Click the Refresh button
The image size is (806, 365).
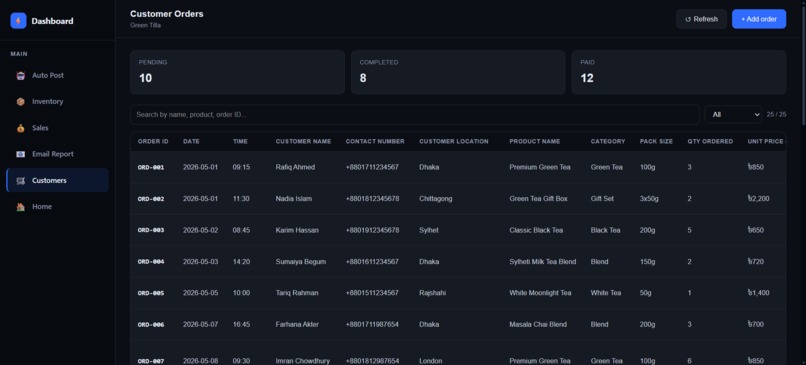coord(701,19)
